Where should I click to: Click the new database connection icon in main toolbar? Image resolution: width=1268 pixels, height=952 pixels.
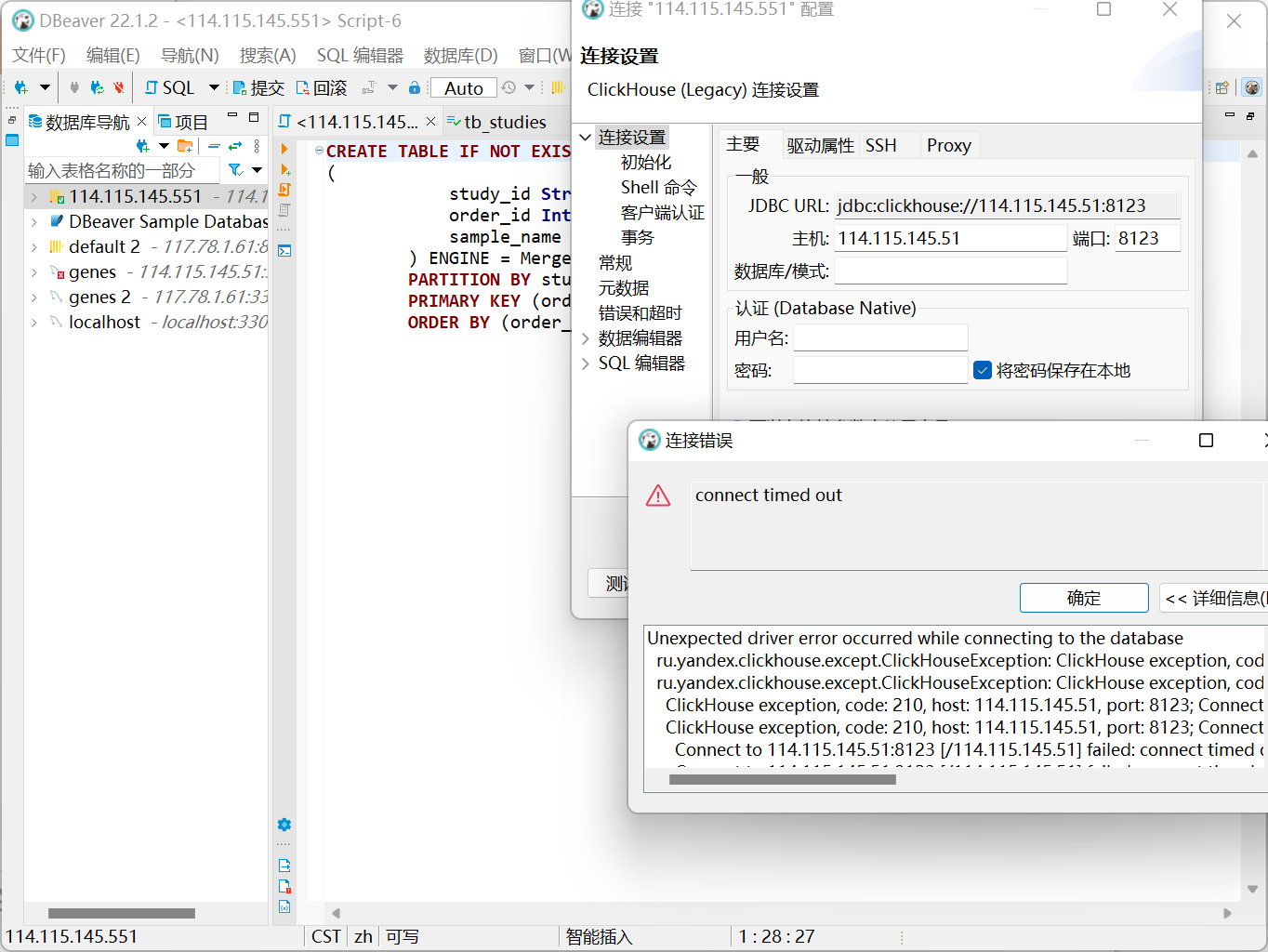point(20,87)
